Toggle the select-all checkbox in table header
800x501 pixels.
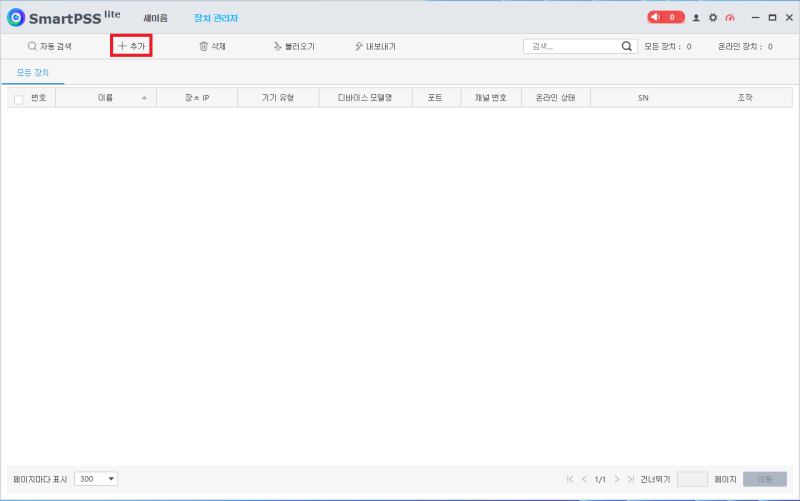[19, 99]
